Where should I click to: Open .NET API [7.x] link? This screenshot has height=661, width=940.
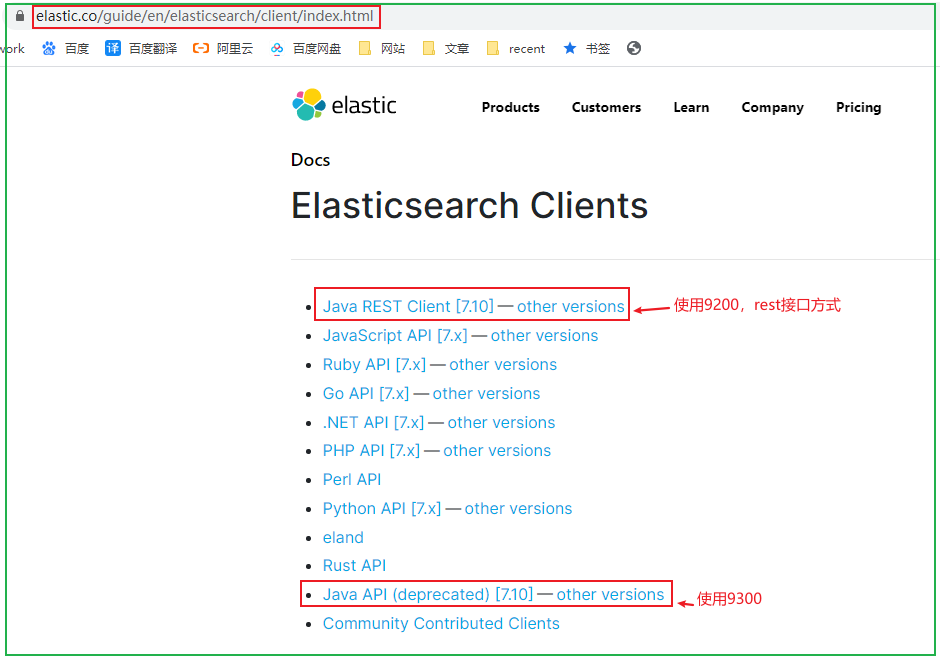[373, 422]
